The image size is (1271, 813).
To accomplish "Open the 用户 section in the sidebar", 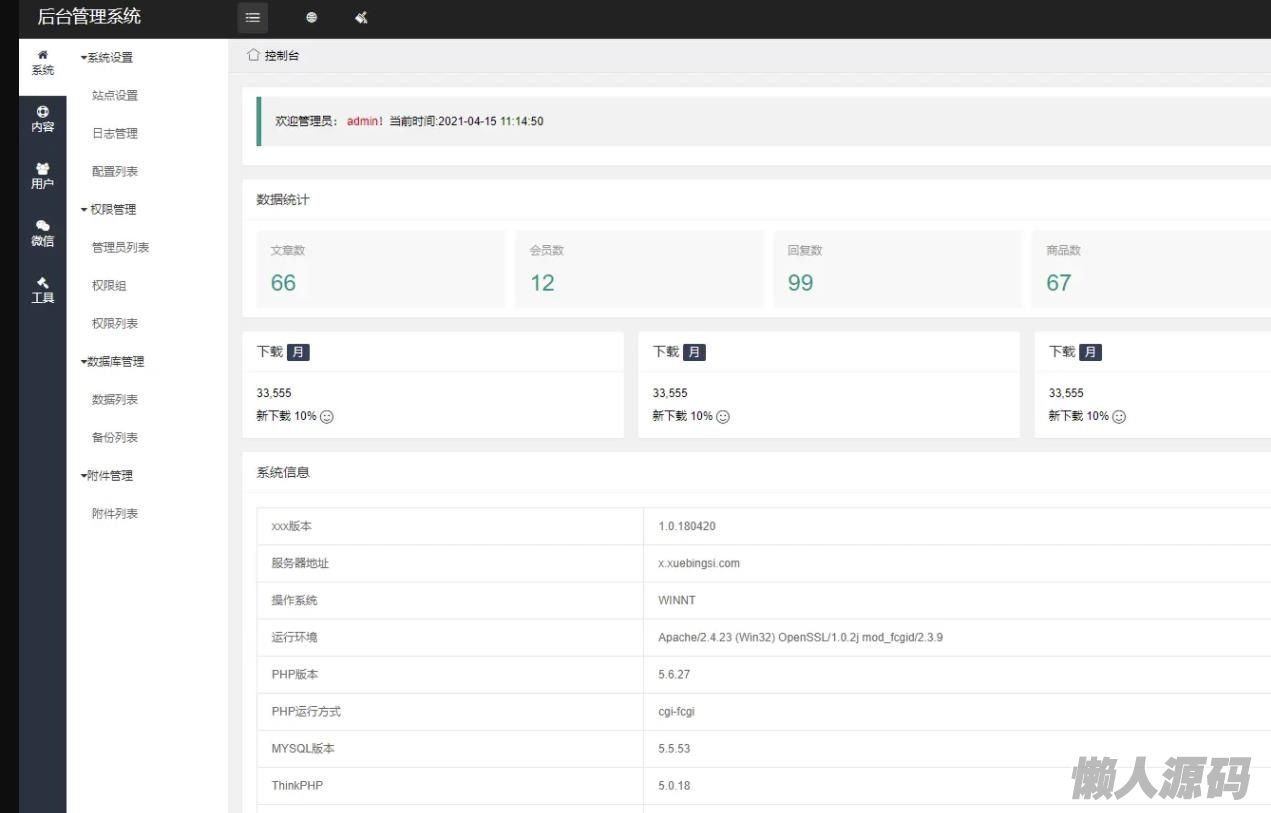I will (42, 177).
